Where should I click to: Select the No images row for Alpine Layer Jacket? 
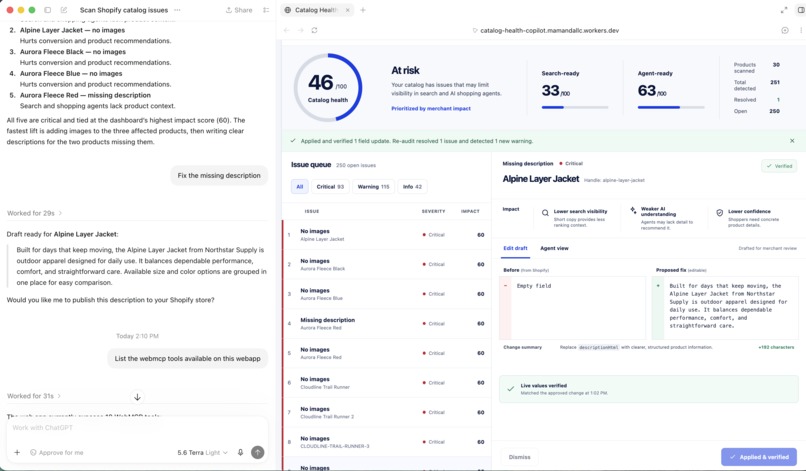pyautogui.click(x=387, y=235)
